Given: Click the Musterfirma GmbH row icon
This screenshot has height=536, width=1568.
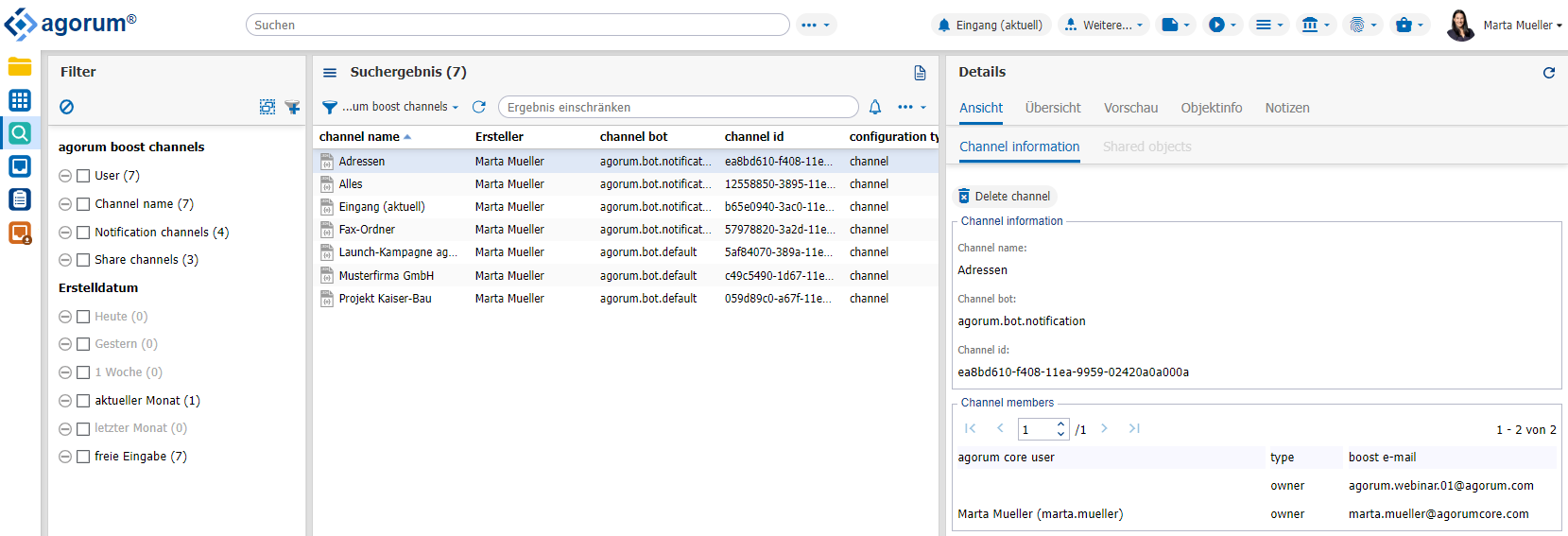Looking at the screenshot, I should tap(327, 276).
